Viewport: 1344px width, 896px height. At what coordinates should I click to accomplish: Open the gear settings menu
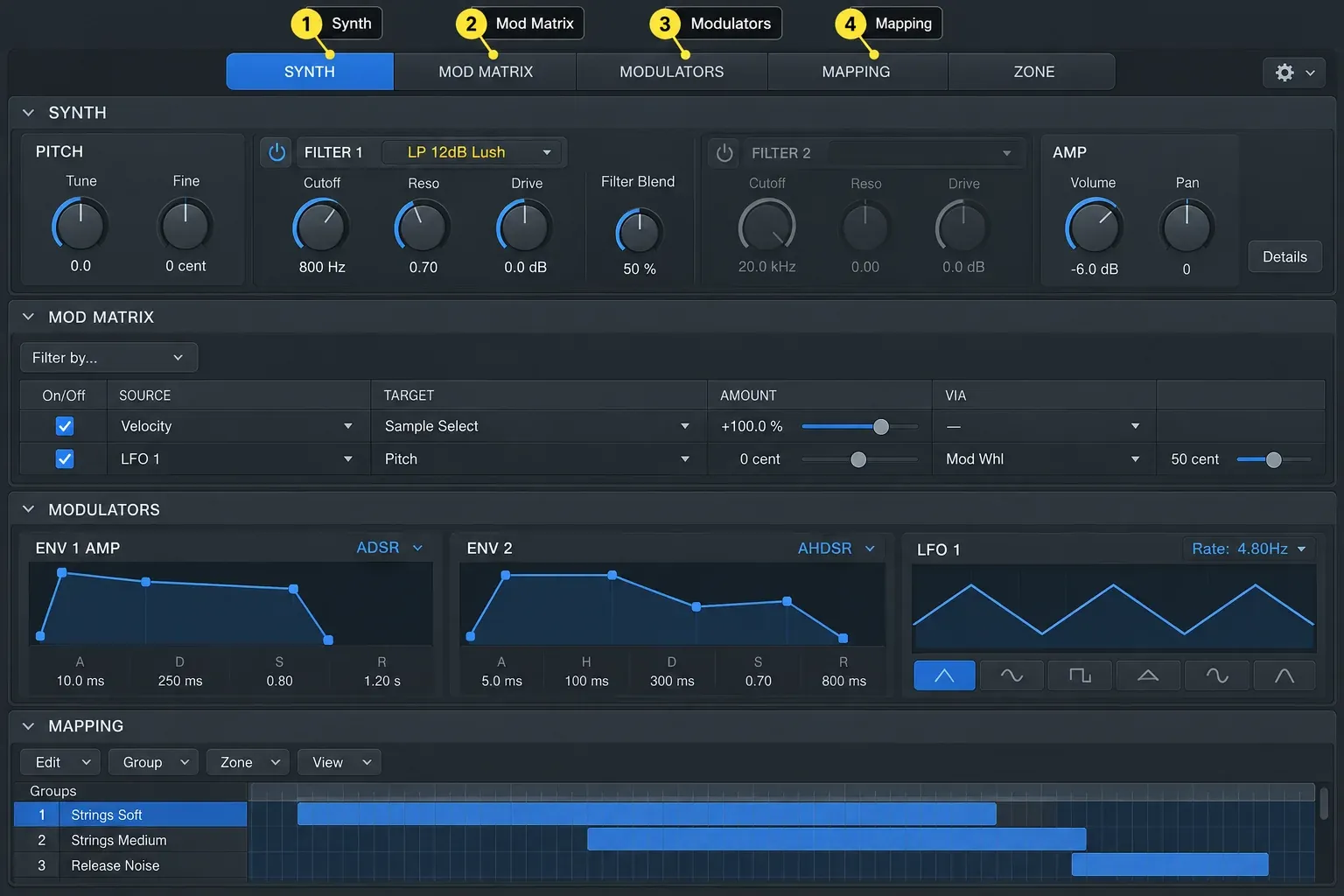1293,73
